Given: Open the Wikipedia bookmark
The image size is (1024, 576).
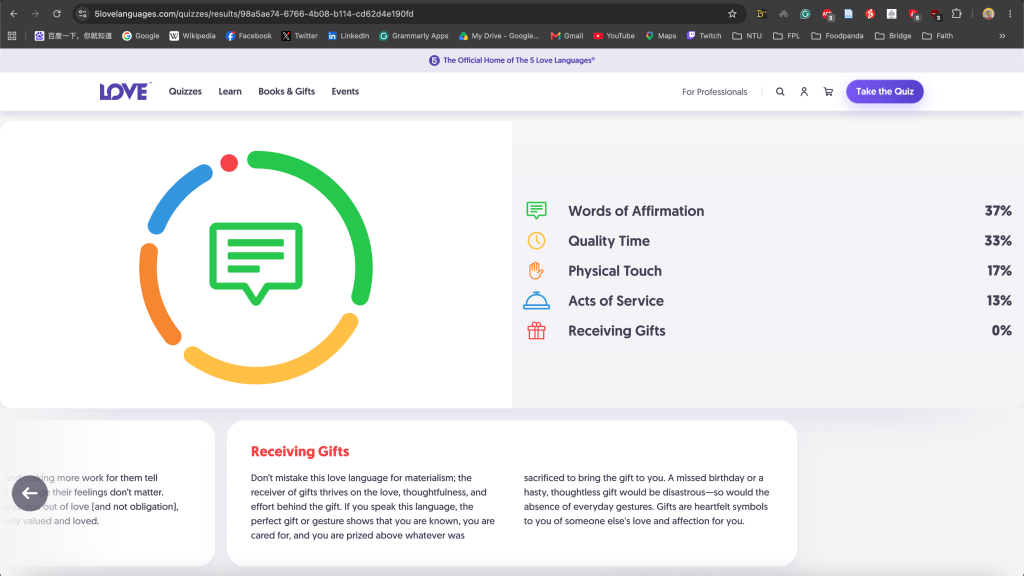Looking at the screenshot, I should (192, 36).
